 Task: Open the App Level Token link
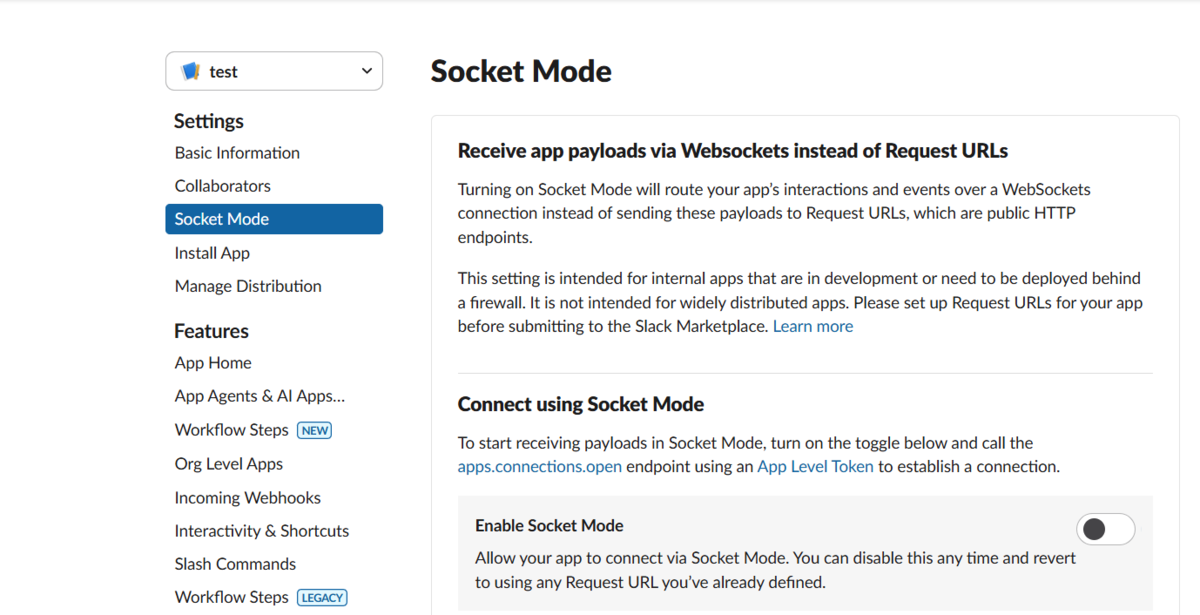[x=815, y=466]
